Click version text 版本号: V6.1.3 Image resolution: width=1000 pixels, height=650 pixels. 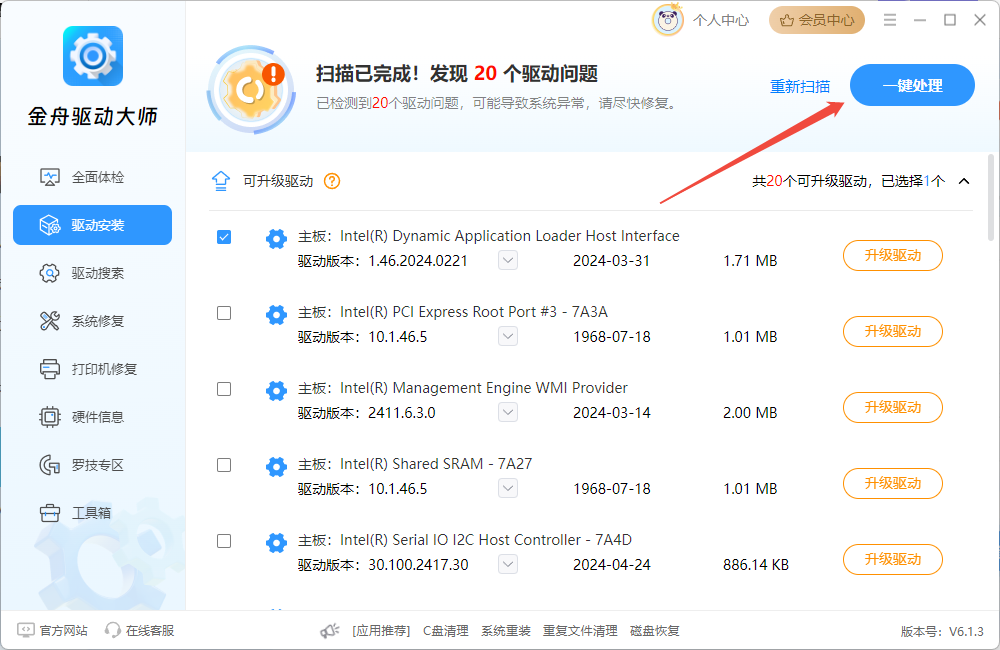942,632
